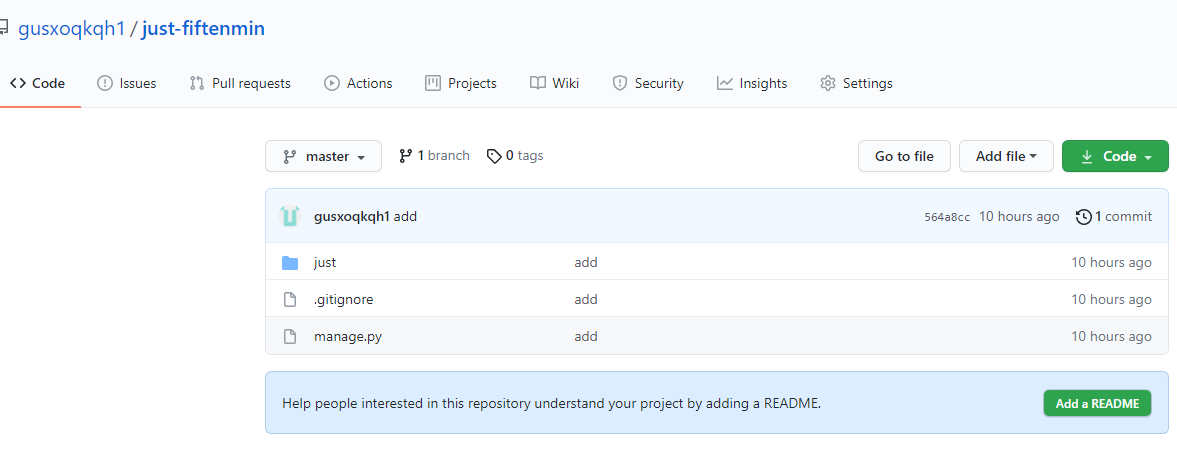1177x450 pixels.
Task: Click the repository icon beside owner name
Action: point(3,28)
